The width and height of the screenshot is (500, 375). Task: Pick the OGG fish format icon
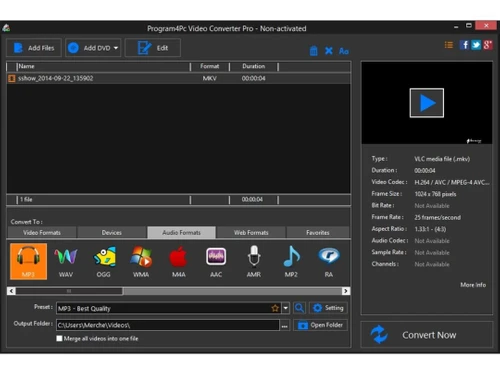point(104,261)
